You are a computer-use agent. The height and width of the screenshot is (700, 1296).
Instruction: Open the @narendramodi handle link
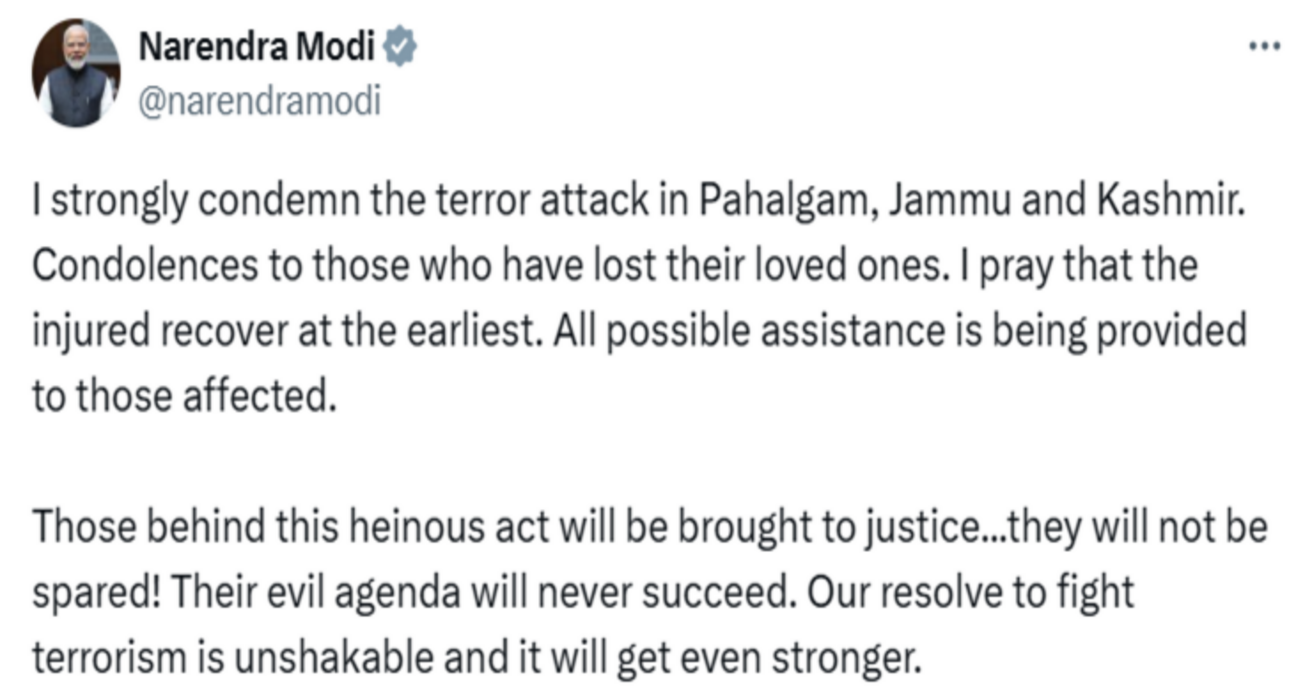pos(258,101)
